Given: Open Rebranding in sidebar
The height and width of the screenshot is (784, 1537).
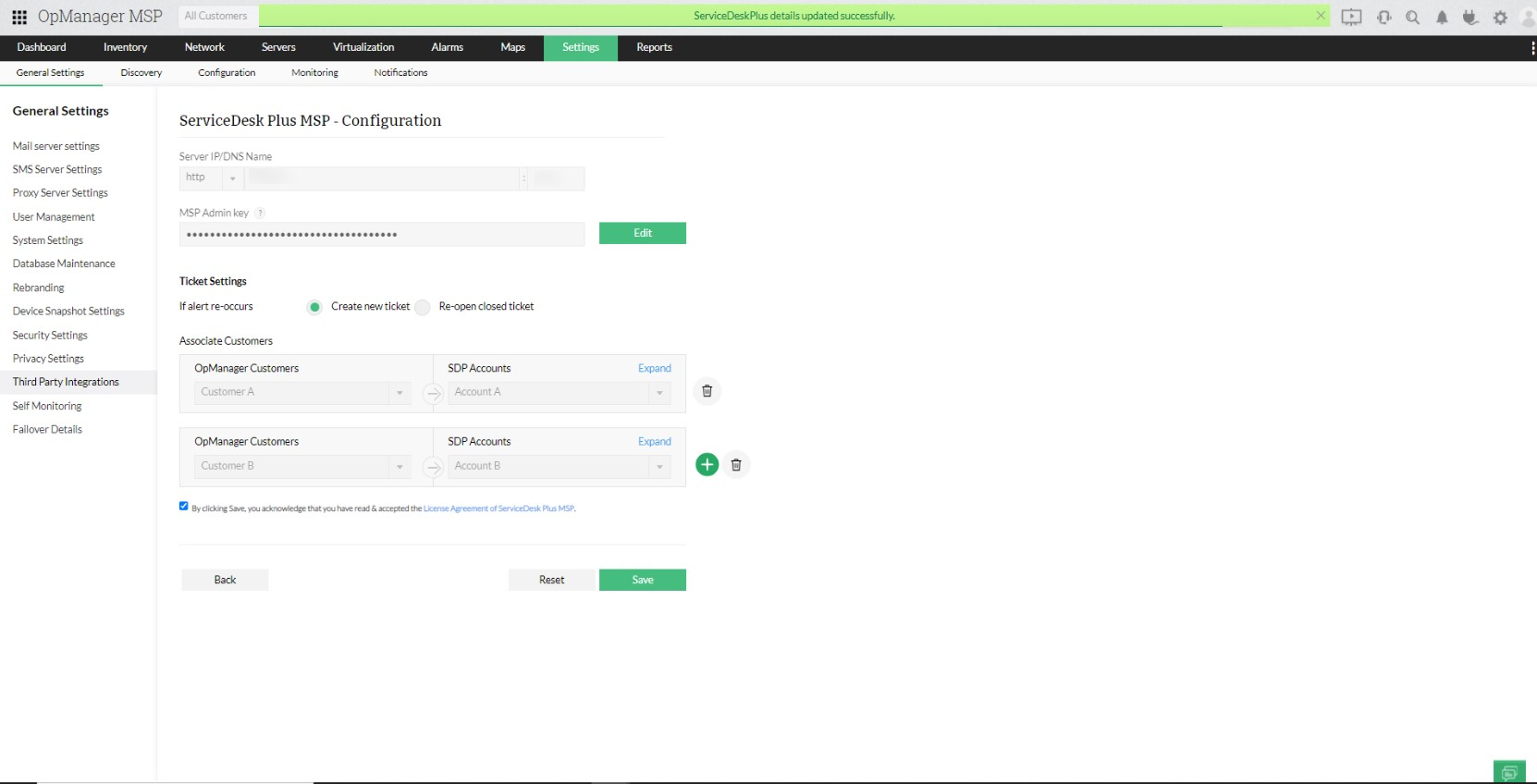Looking at the screenshot, I should tap(39, 288).
